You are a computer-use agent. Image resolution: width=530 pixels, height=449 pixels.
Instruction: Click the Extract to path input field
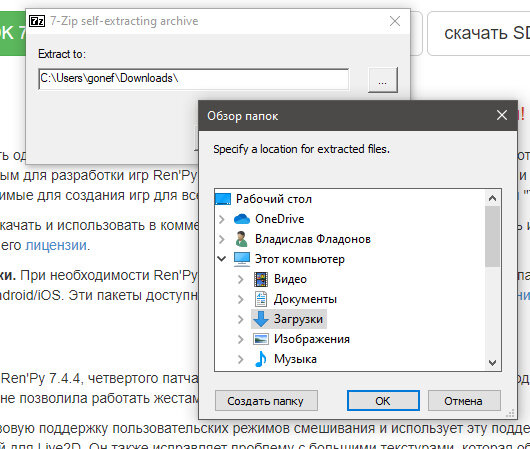(194, 79)
